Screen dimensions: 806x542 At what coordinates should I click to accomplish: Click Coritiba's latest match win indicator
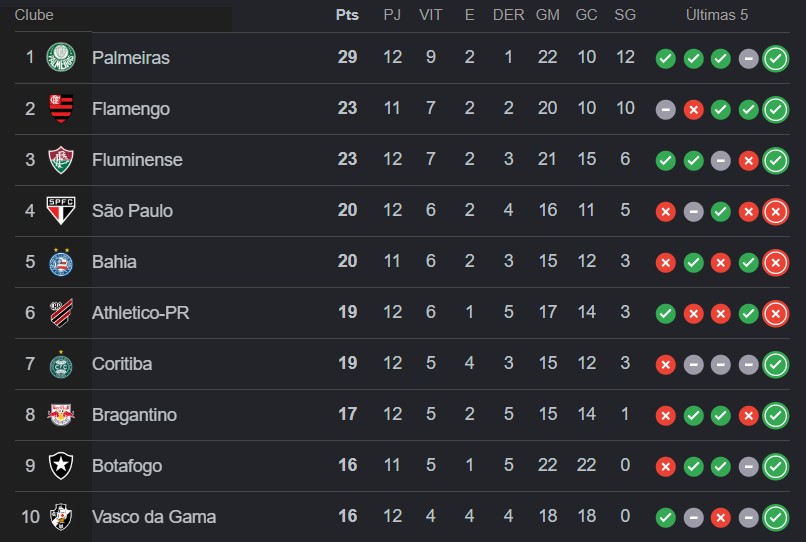tap(775, 364)
